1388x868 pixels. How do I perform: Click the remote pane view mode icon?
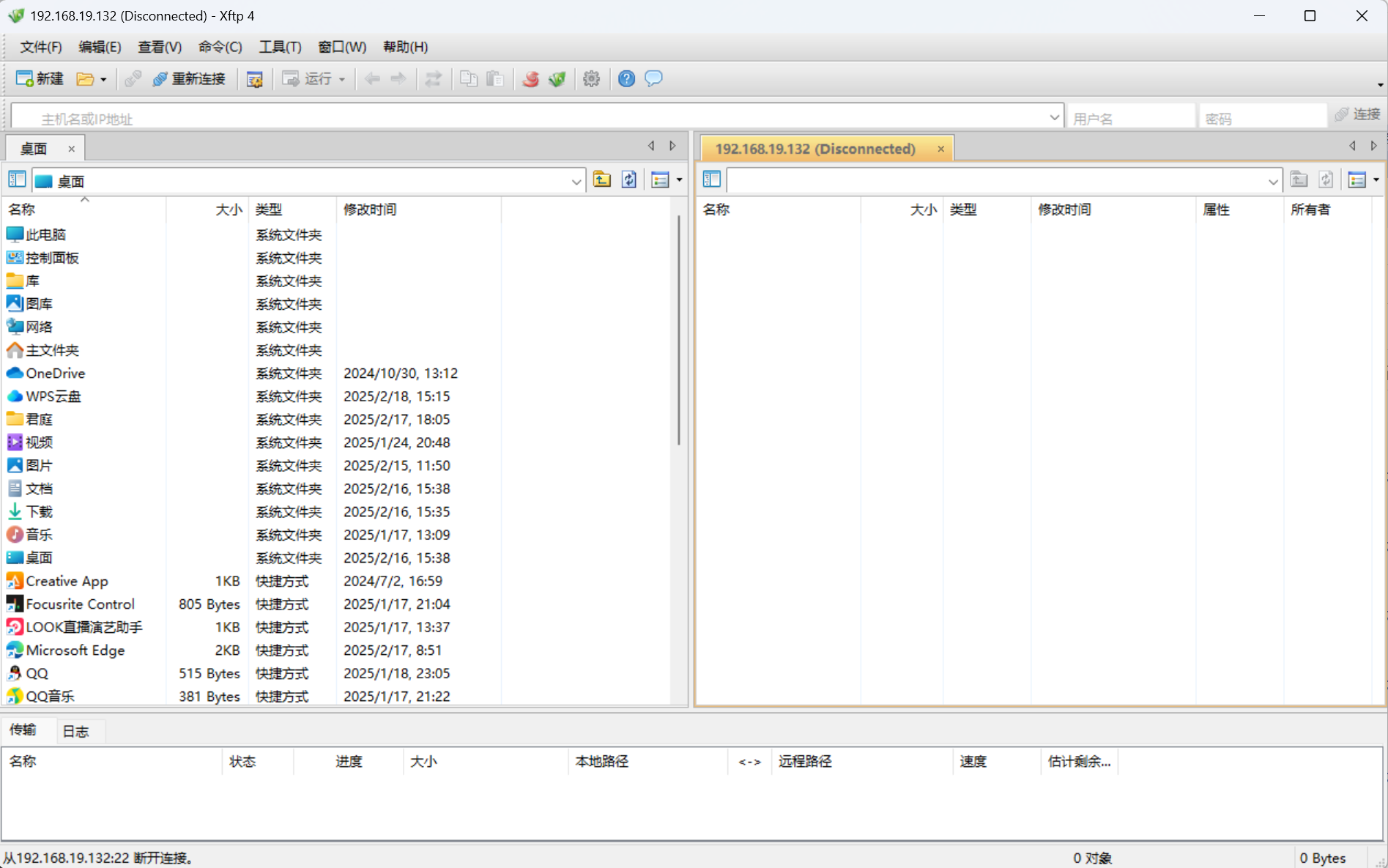coord(1357,179)
